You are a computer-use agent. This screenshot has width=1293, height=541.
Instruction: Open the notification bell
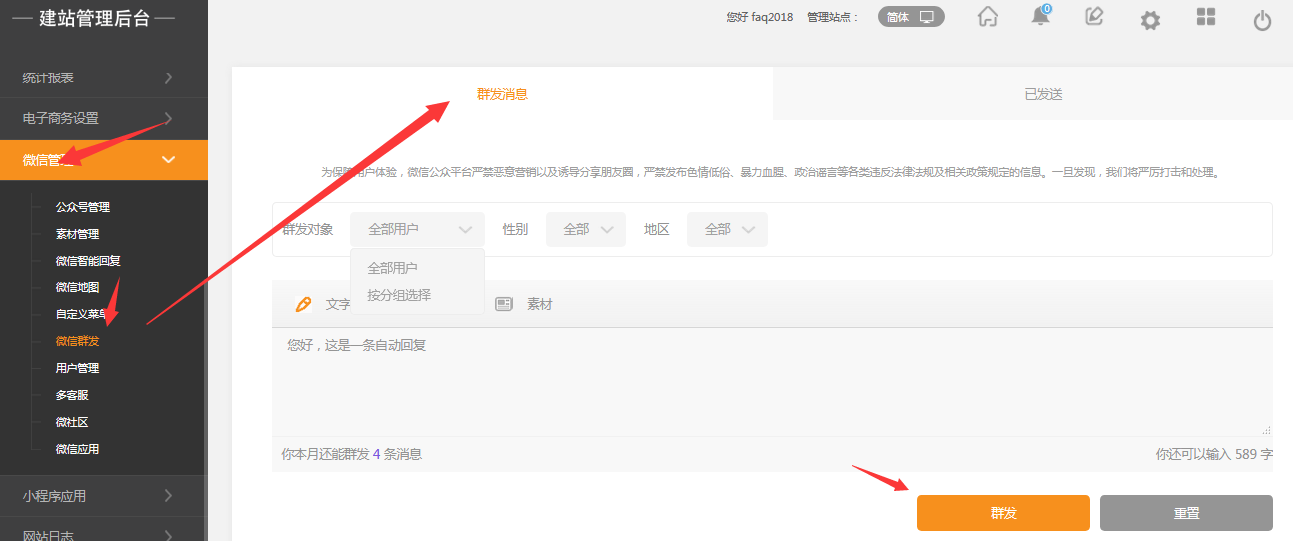[1041, 17]
